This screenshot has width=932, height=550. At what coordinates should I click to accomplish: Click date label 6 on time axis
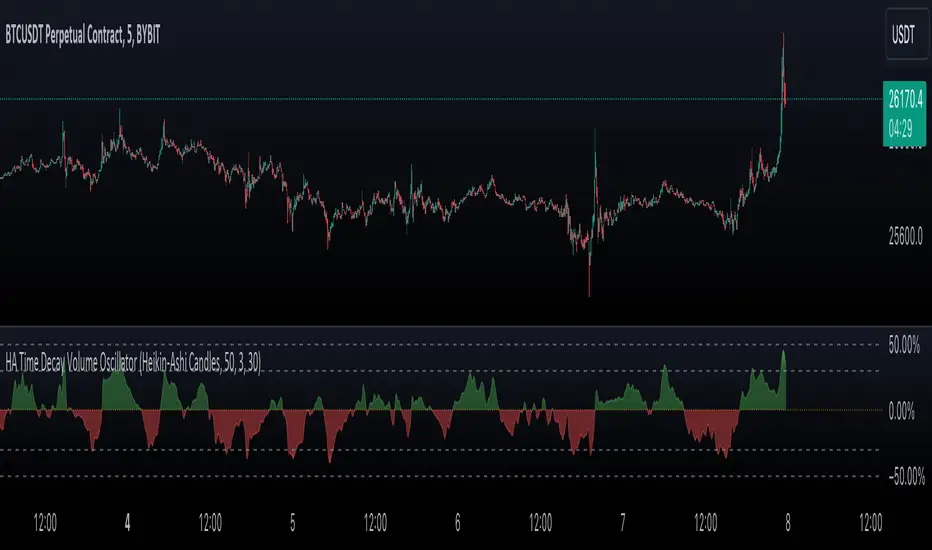point(458,523)
